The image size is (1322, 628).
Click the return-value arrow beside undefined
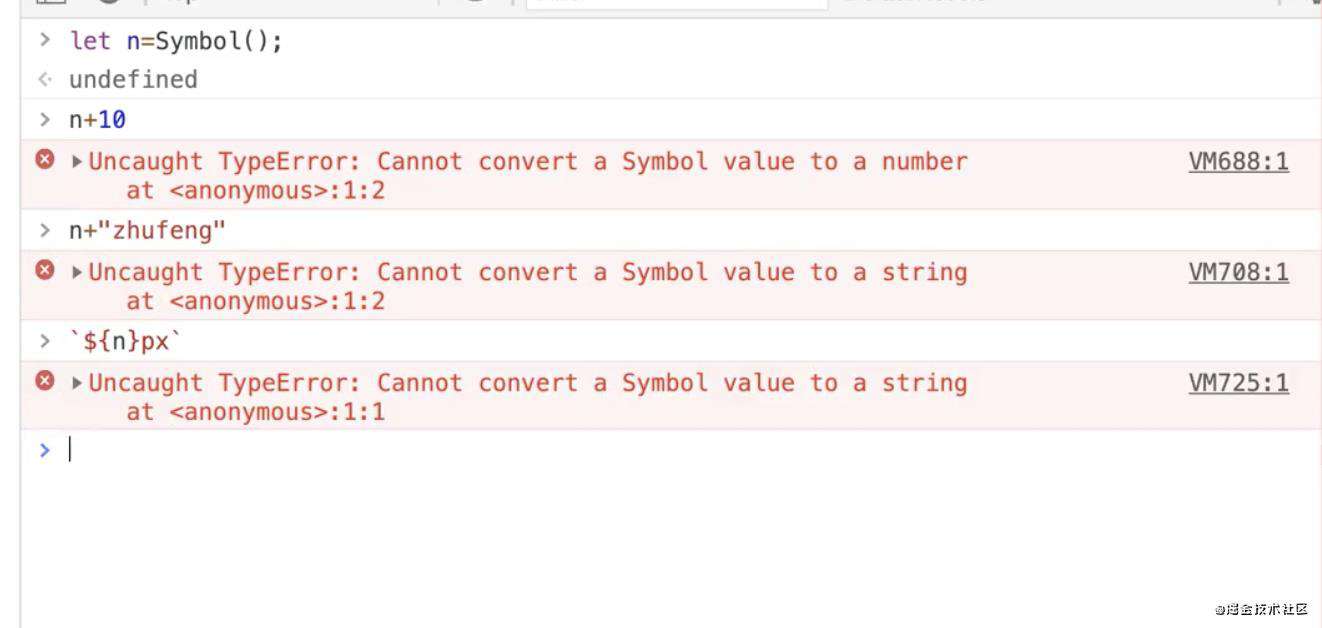coord(44,79)
